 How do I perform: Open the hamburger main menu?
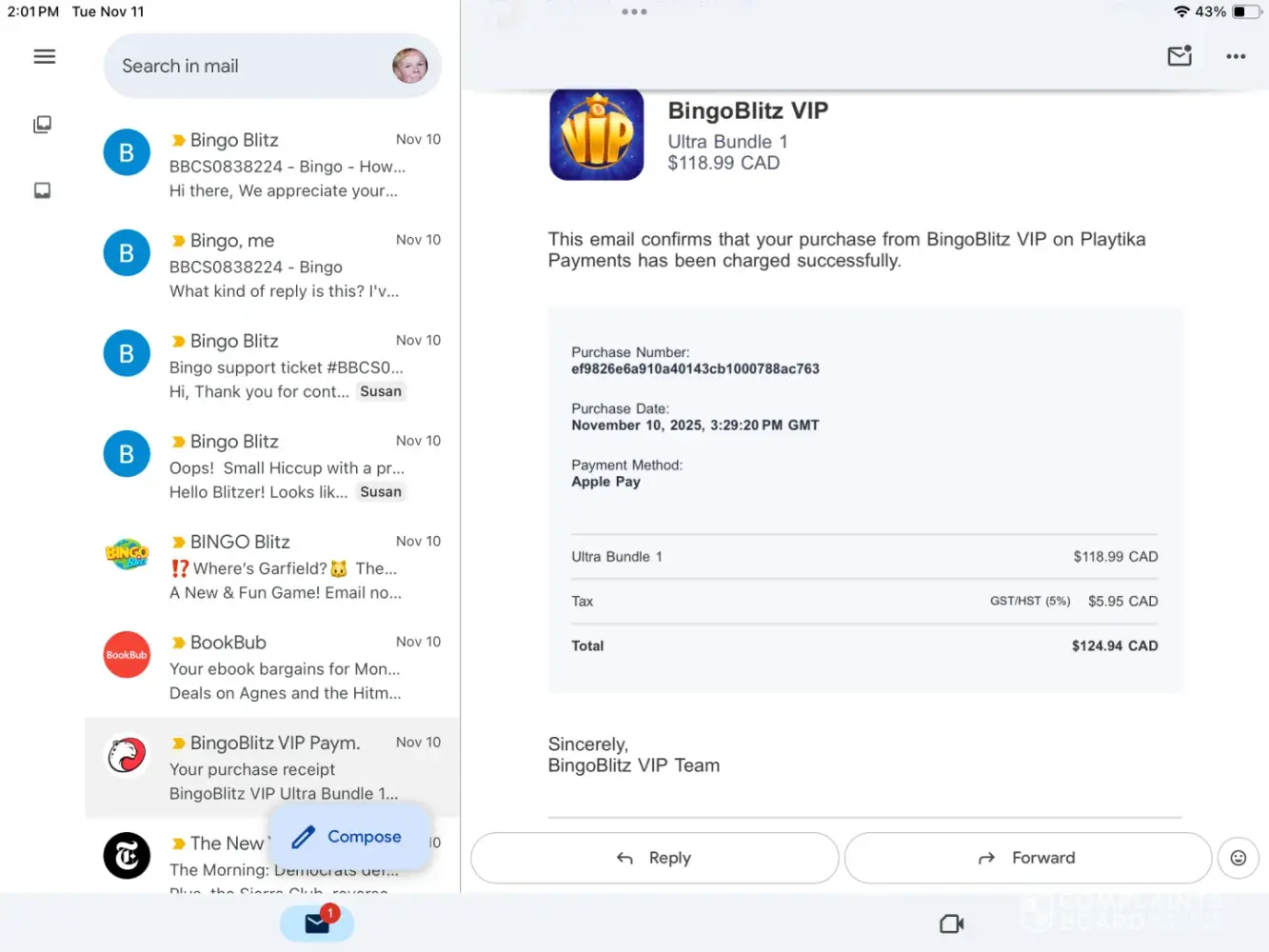pyautogui.click(x=44, y=57)
